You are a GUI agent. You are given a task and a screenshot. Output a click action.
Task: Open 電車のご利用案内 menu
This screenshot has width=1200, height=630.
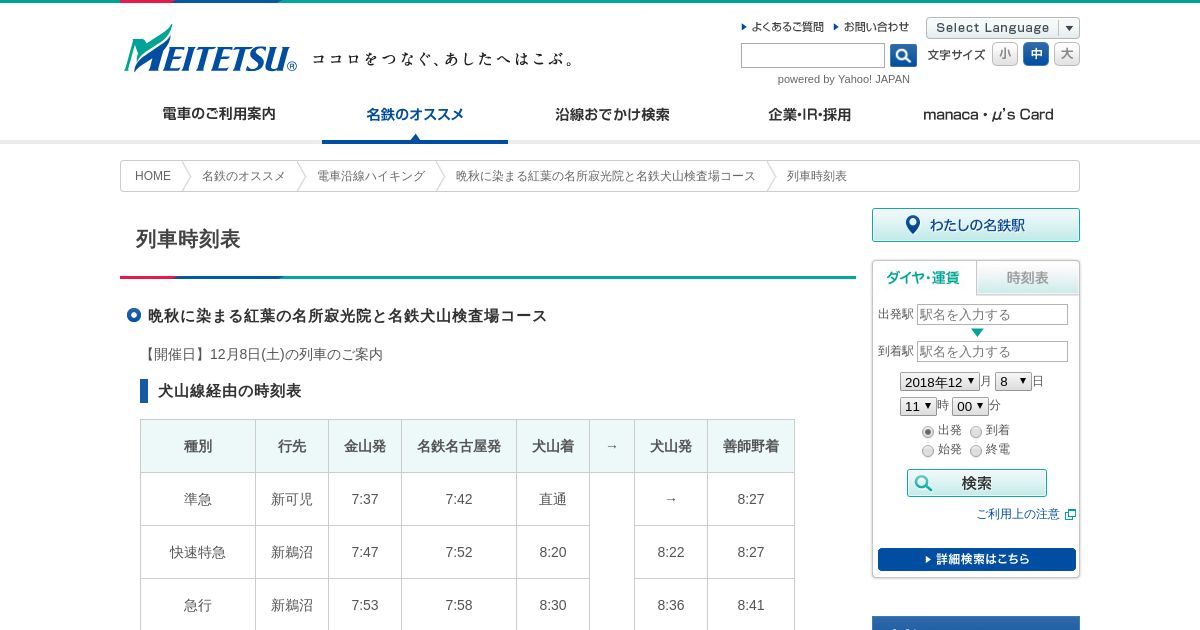(x=219, y=114)
